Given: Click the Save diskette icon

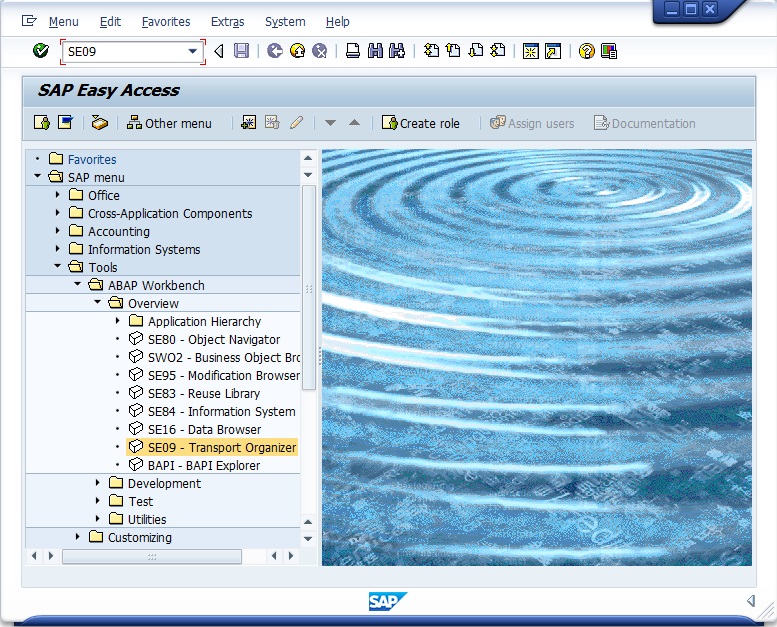Looking at the screenshot, I should (x=241, y=51).
